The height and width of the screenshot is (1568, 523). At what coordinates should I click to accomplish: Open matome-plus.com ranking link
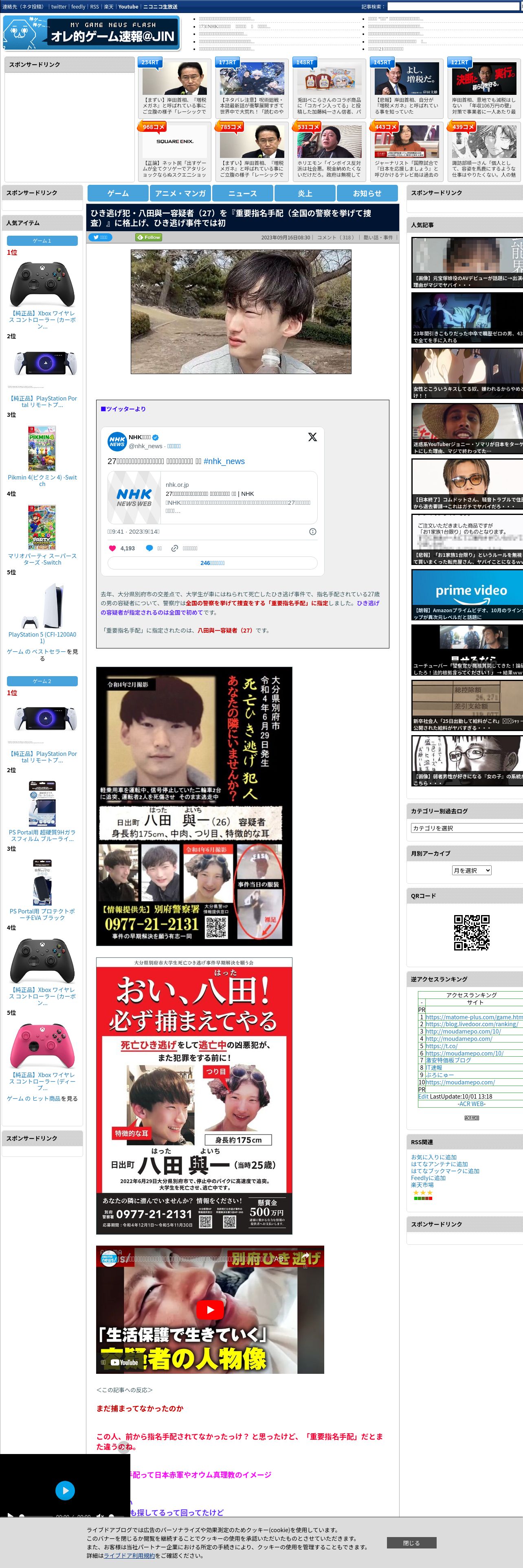[x=474, y=1017]
